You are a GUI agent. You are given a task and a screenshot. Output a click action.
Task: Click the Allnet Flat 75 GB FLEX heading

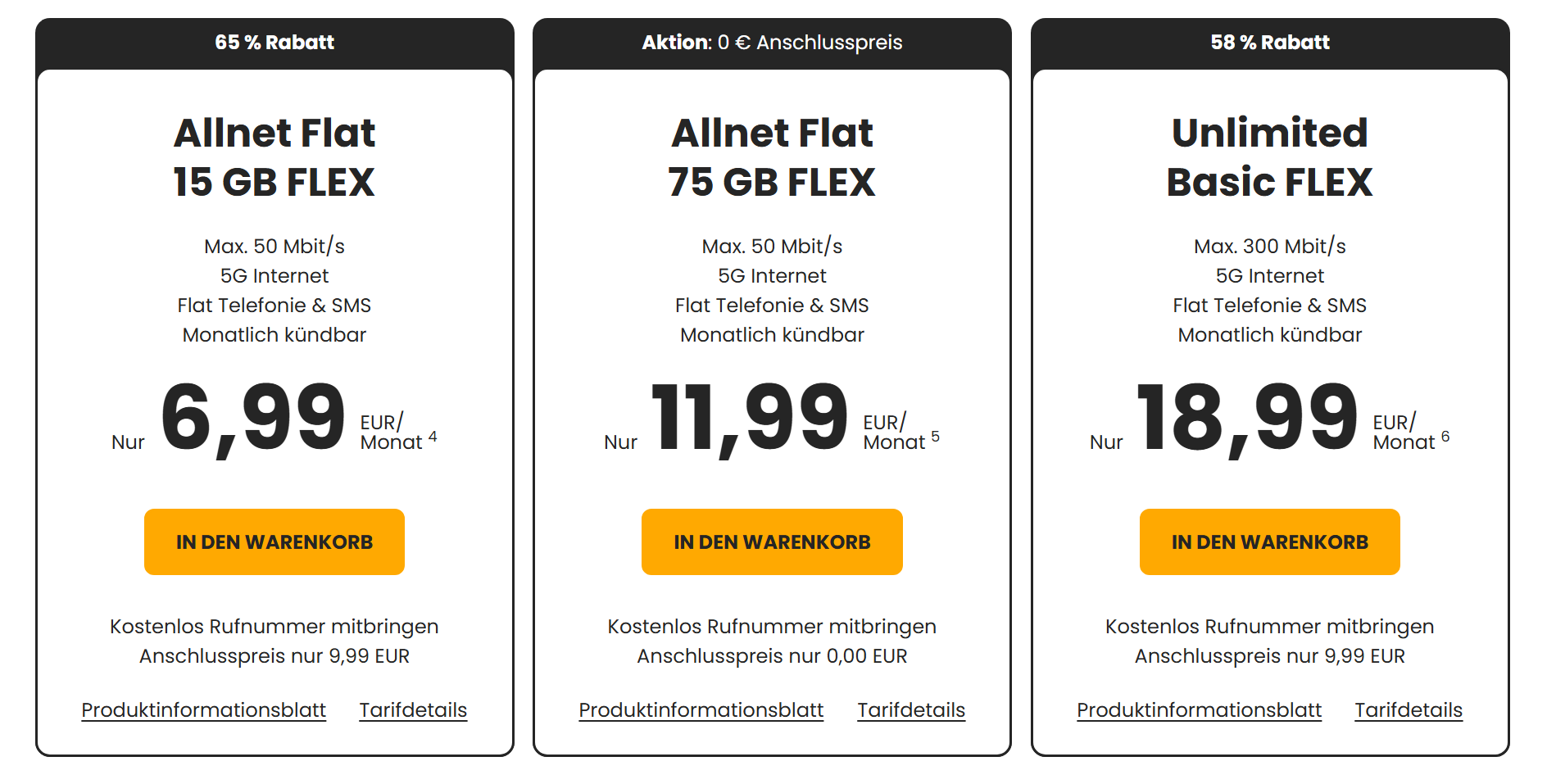point(772,157)
